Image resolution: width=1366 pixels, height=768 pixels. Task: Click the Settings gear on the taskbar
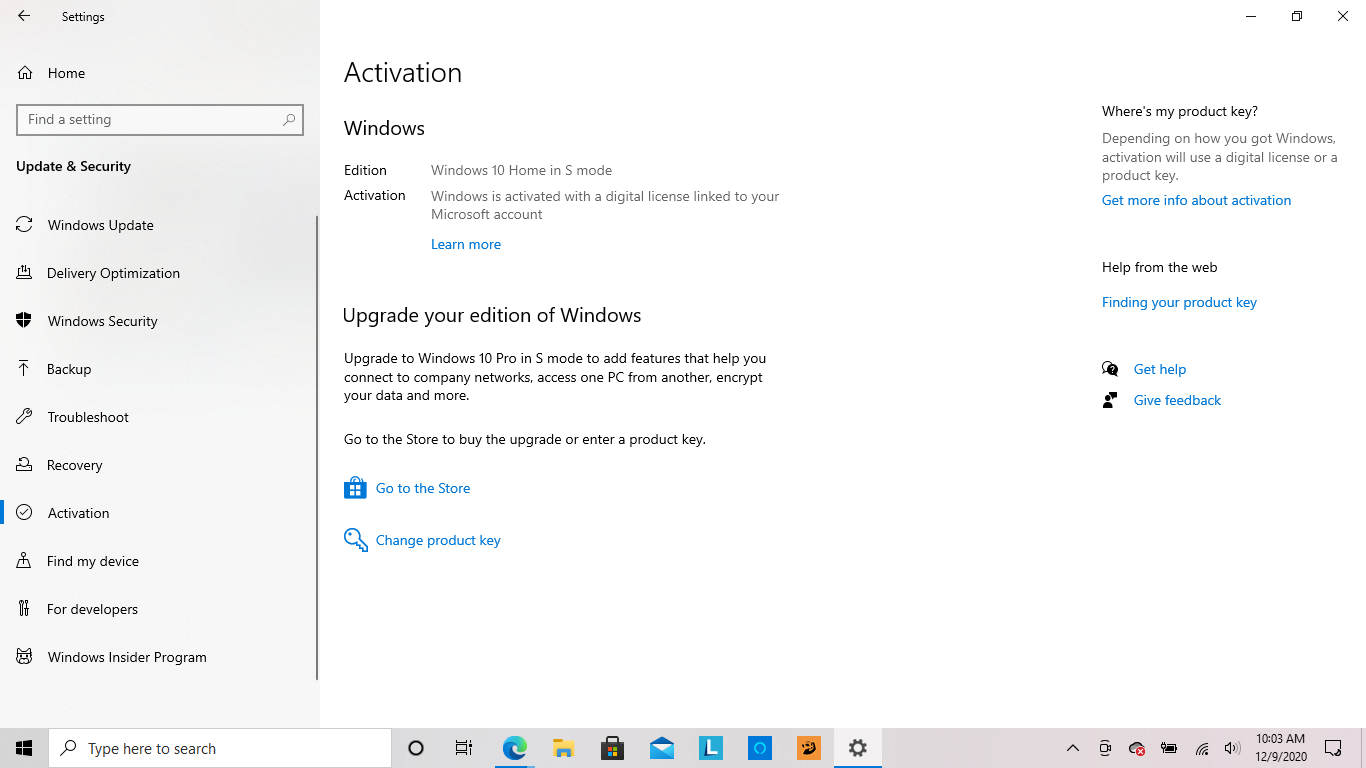click(857, 748)
